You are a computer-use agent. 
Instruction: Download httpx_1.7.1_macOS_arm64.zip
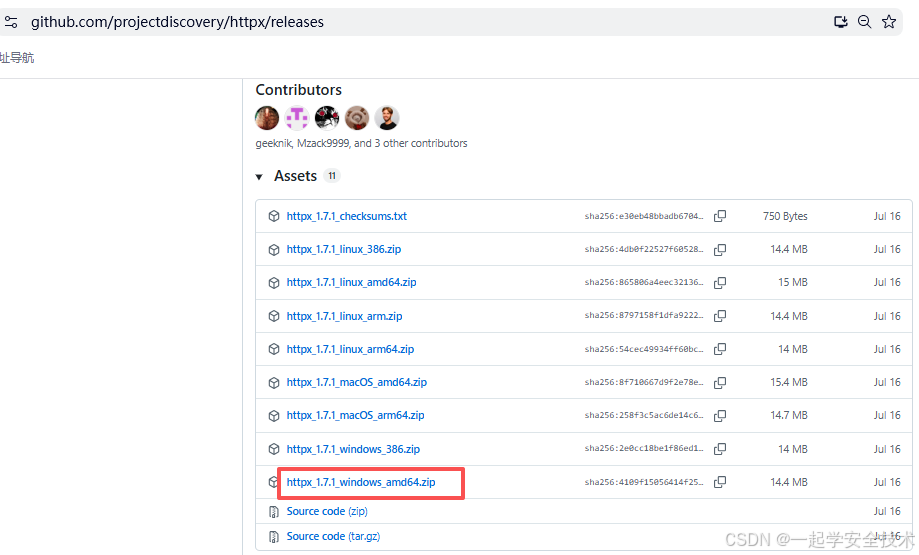tap(356, 415)
